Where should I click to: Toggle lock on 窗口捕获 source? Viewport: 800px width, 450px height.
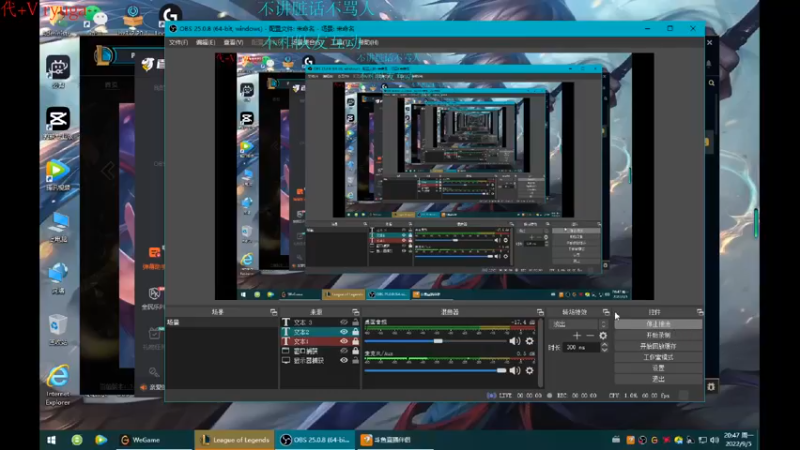pyautogui.click(x=355, y=351)
